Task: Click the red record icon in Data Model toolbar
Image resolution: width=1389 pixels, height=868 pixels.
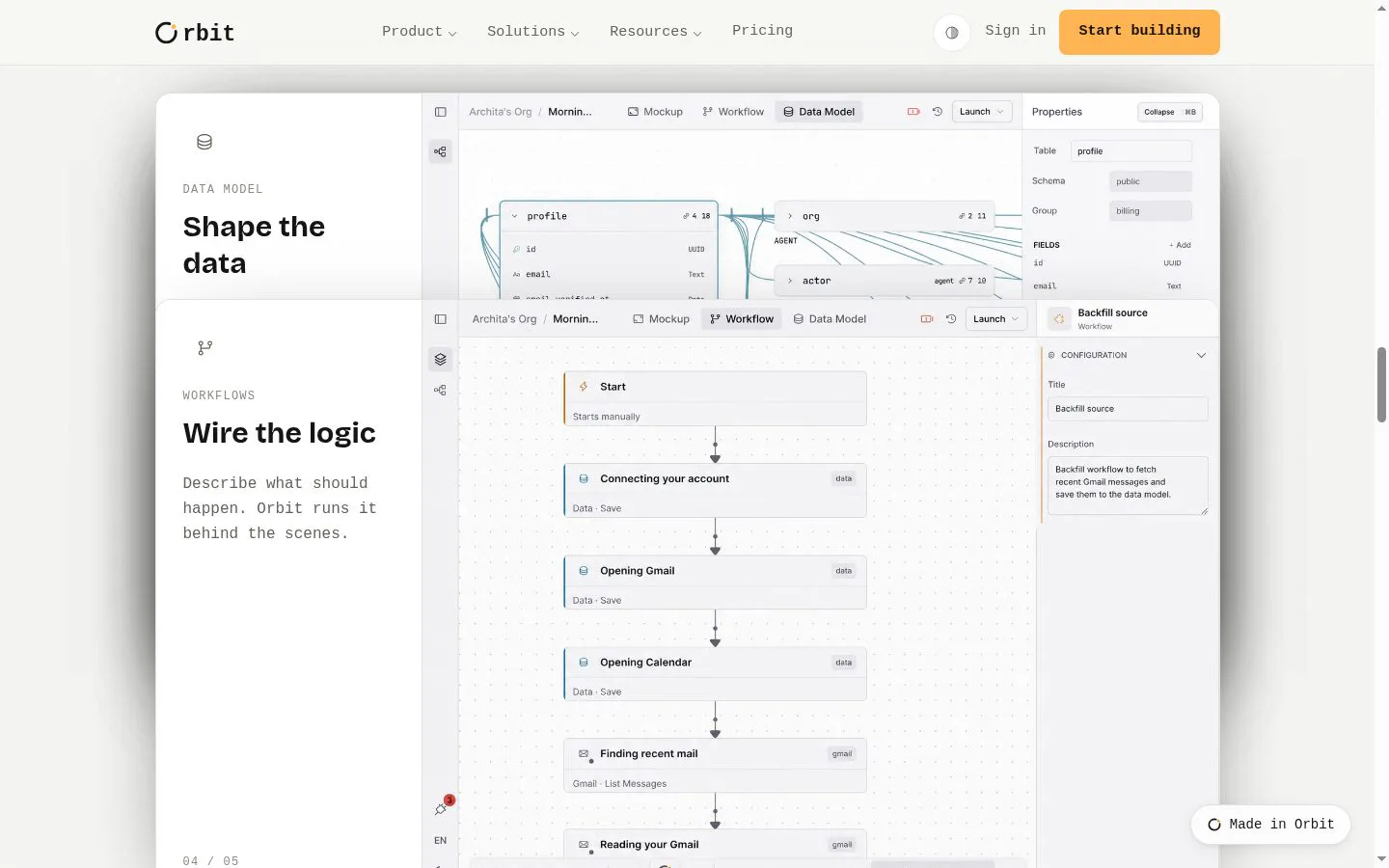Action: pos(913,112)
